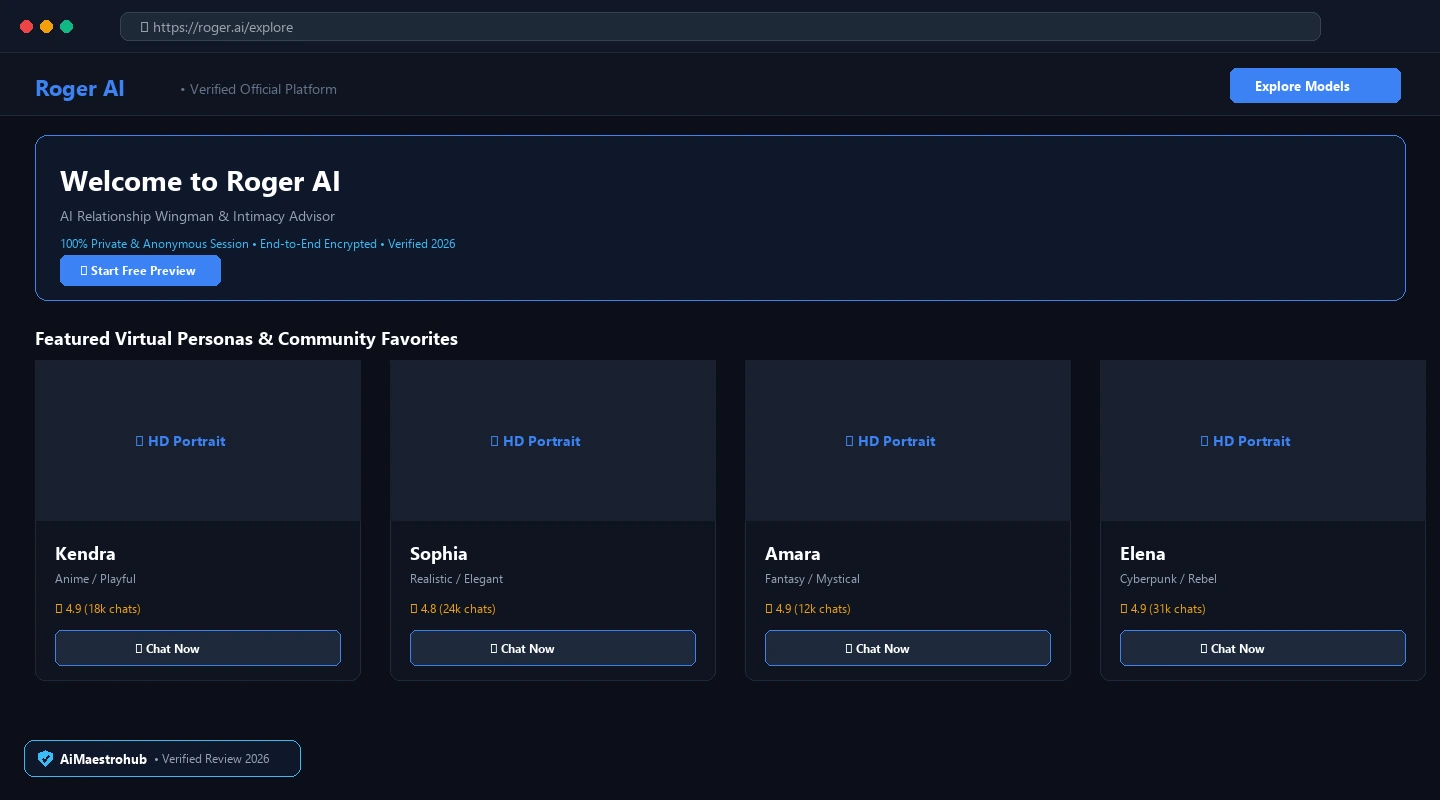Open Kendra's HD Portrait thumbnail

point(198,441)
